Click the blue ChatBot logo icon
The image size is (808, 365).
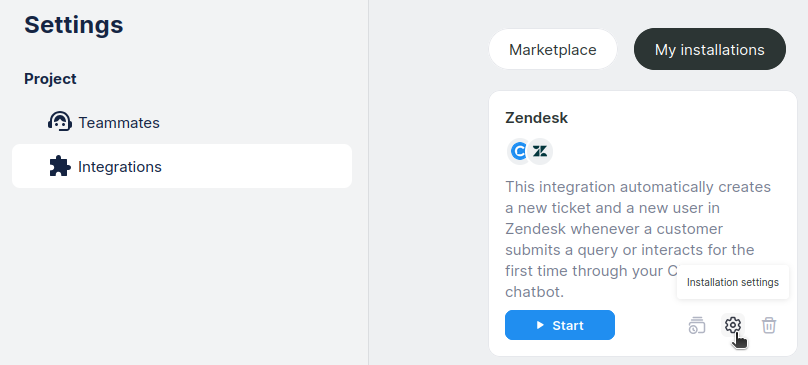pos(519,152)
